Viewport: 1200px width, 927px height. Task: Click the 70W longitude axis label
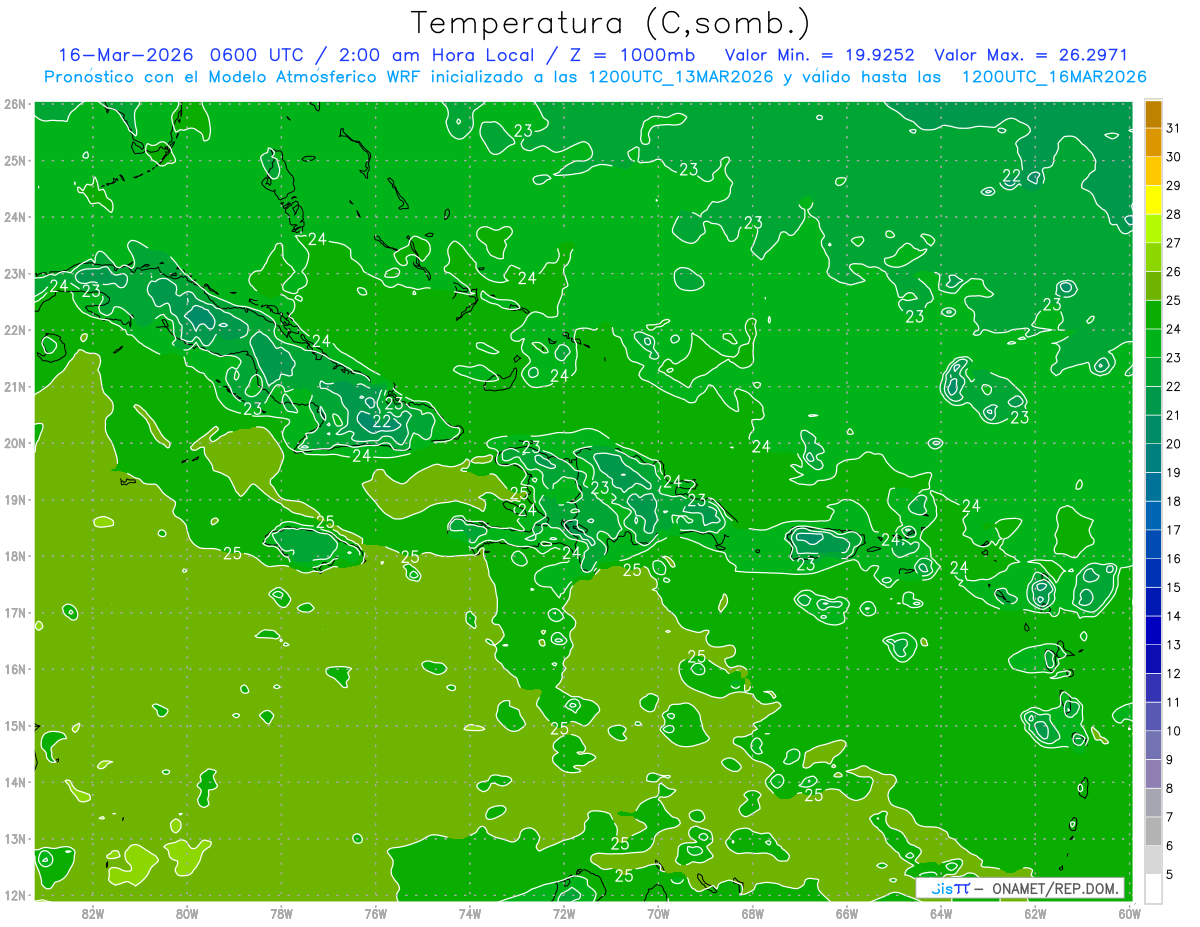pyautogui.click(x=658, y=912)
